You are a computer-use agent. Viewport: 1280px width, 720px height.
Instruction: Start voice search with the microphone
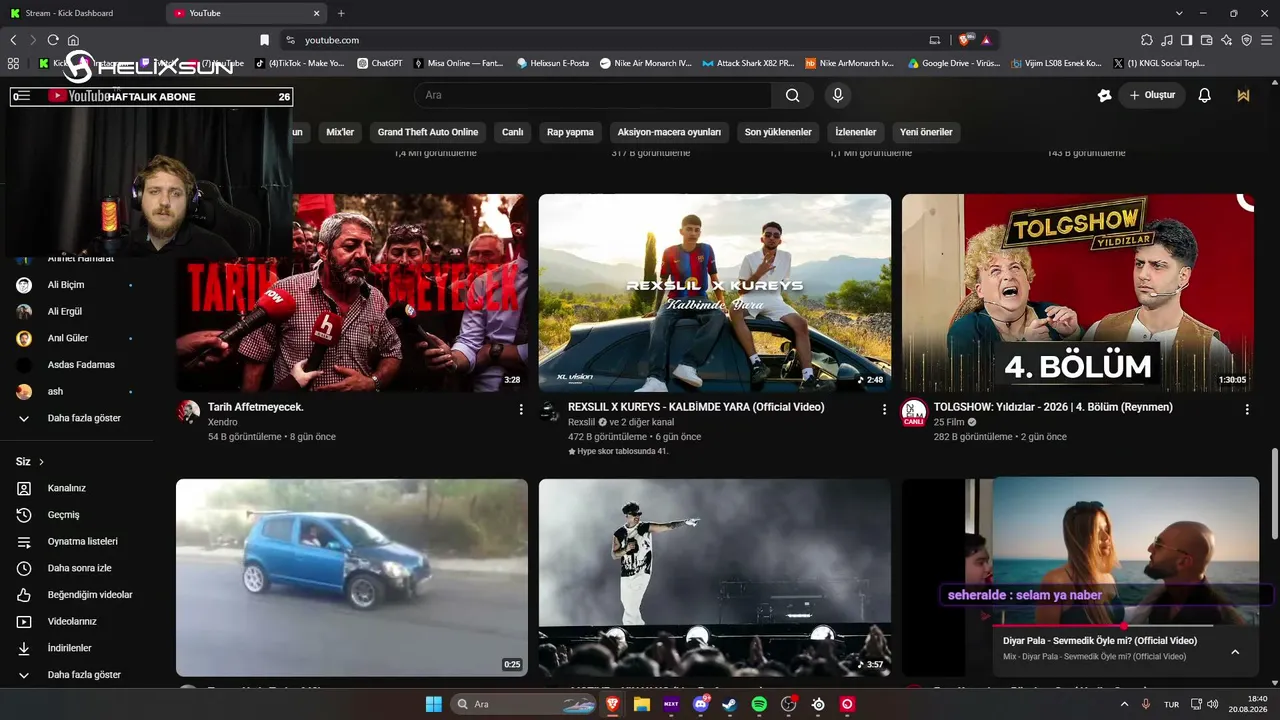[x=838, y=95]
